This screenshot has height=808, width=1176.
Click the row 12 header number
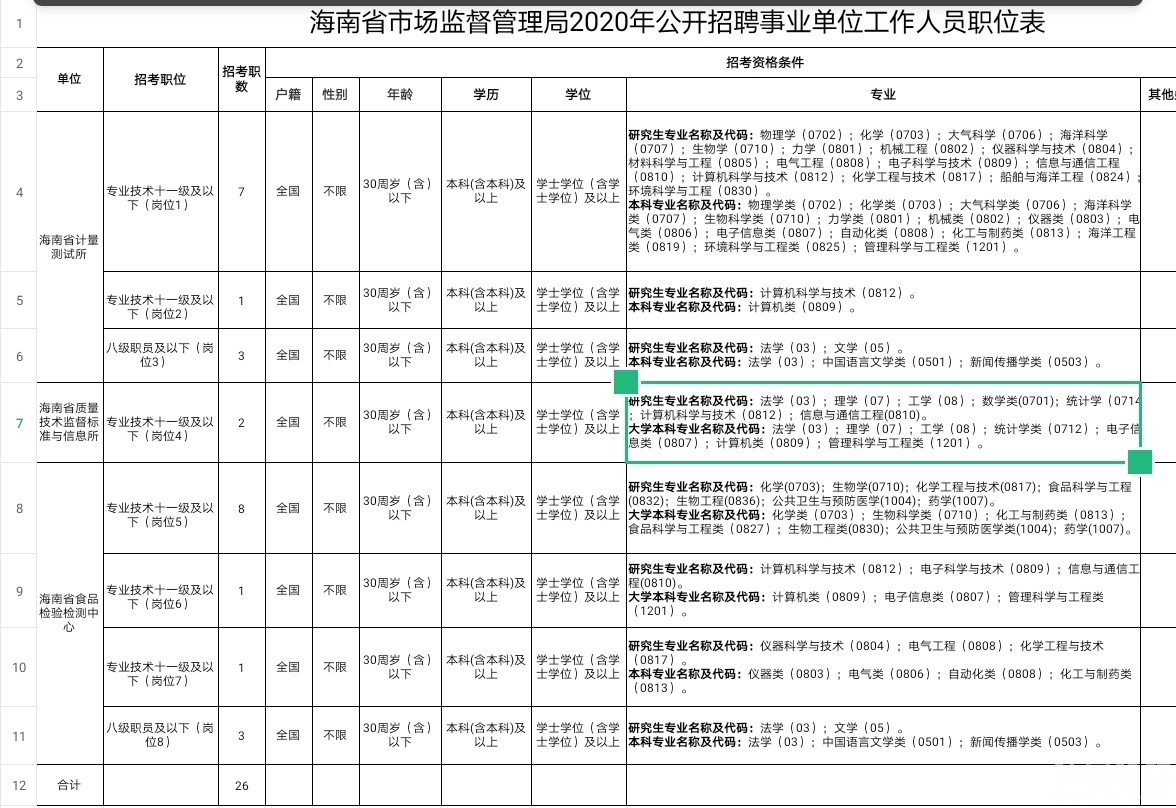click(x=18, y=785)
